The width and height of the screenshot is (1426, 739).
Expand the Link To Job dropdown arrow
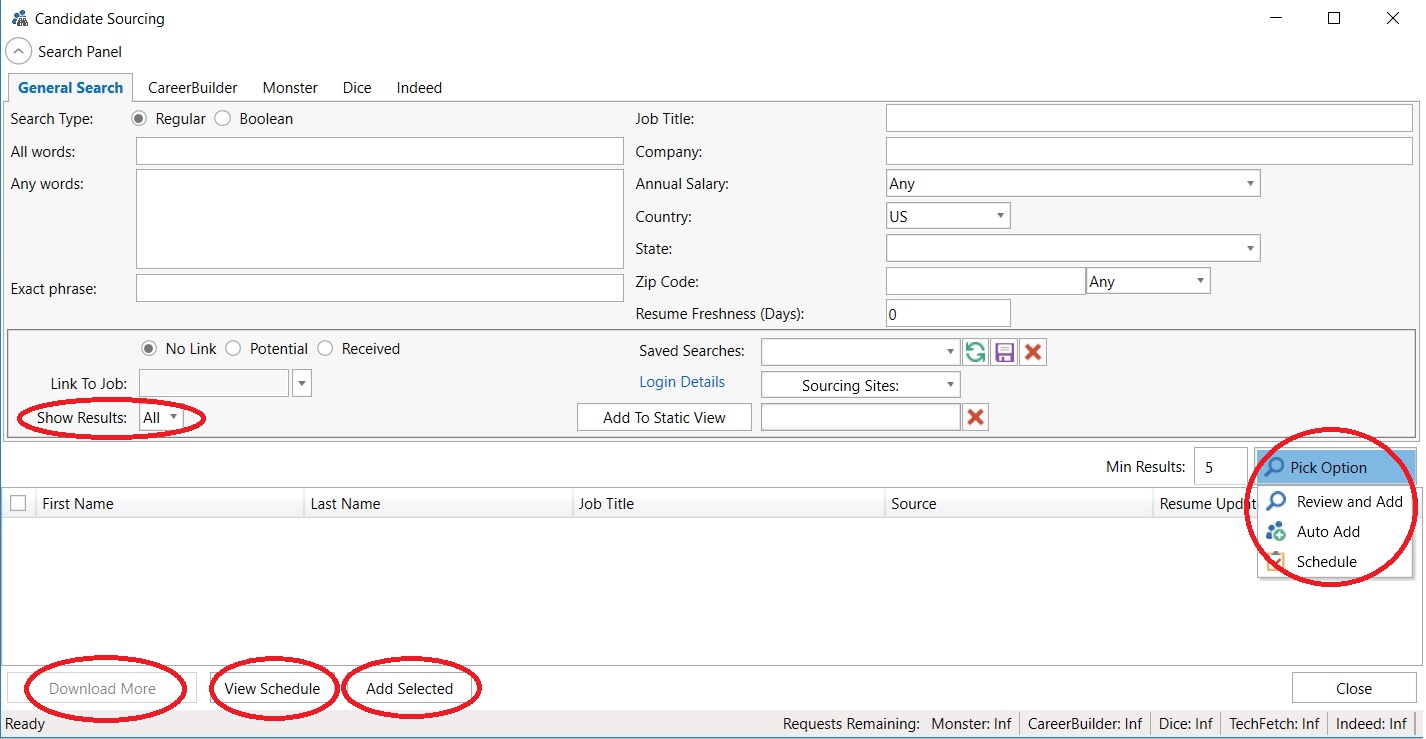pyautogui.click(x=302, y=383)
